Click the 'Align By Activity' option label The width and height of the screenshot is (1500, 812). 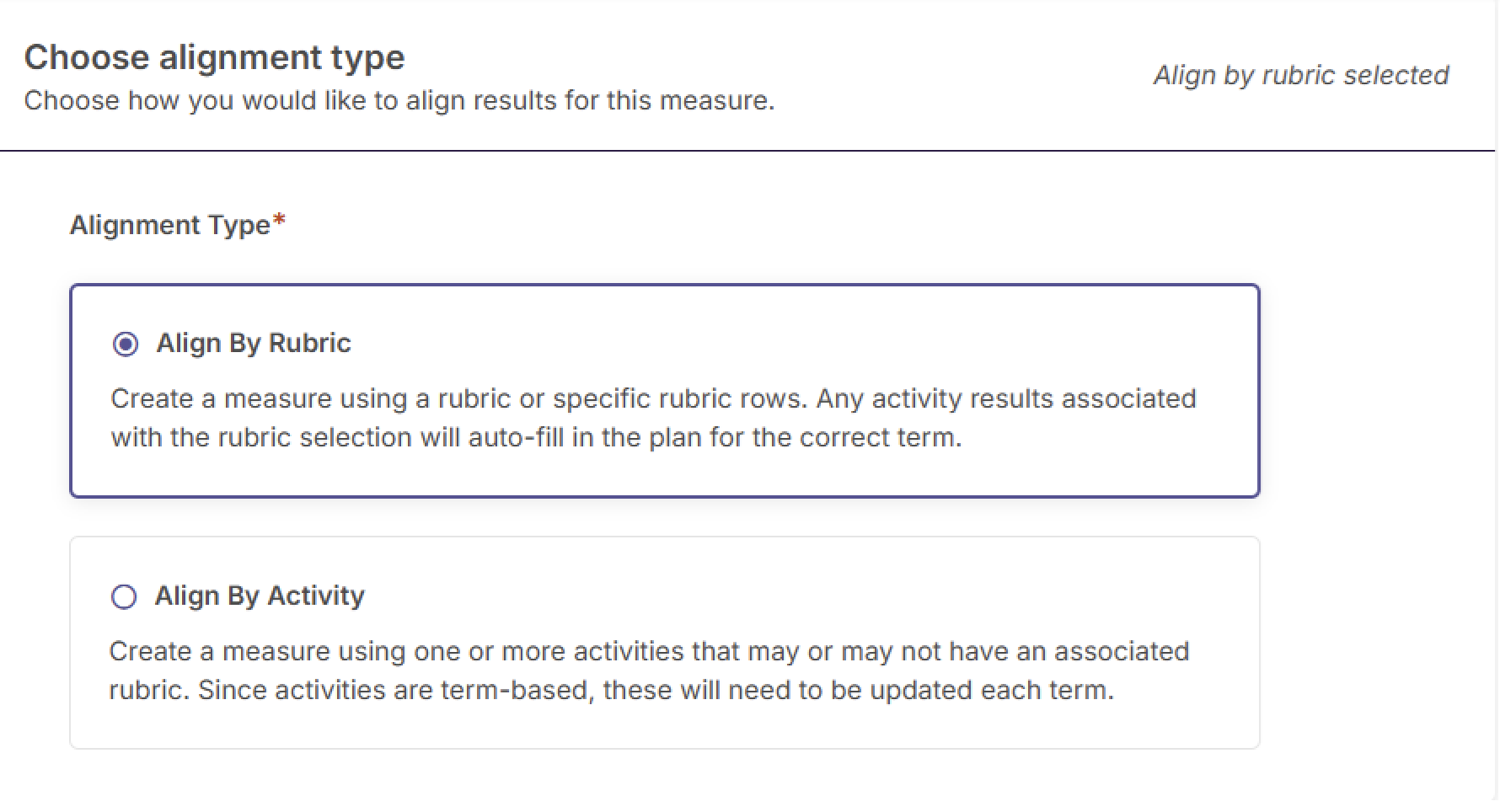pos(260,596)
